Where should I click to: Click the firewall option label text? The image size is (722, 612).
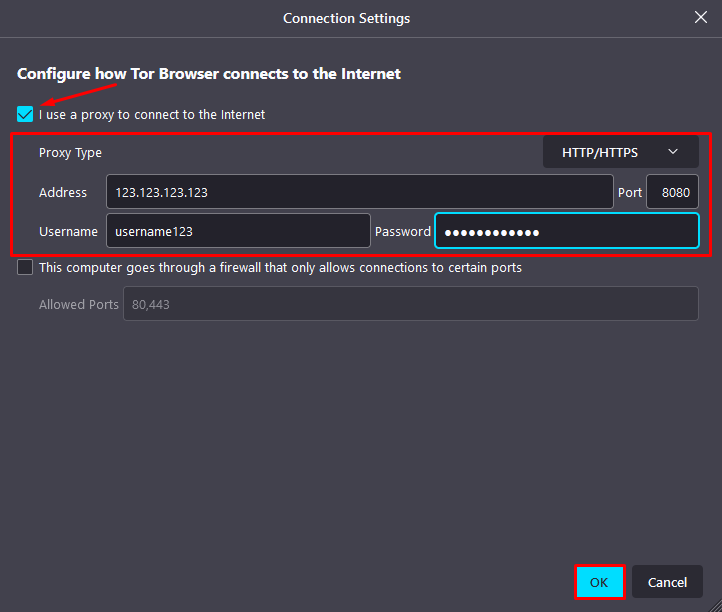tap(280, 268)
